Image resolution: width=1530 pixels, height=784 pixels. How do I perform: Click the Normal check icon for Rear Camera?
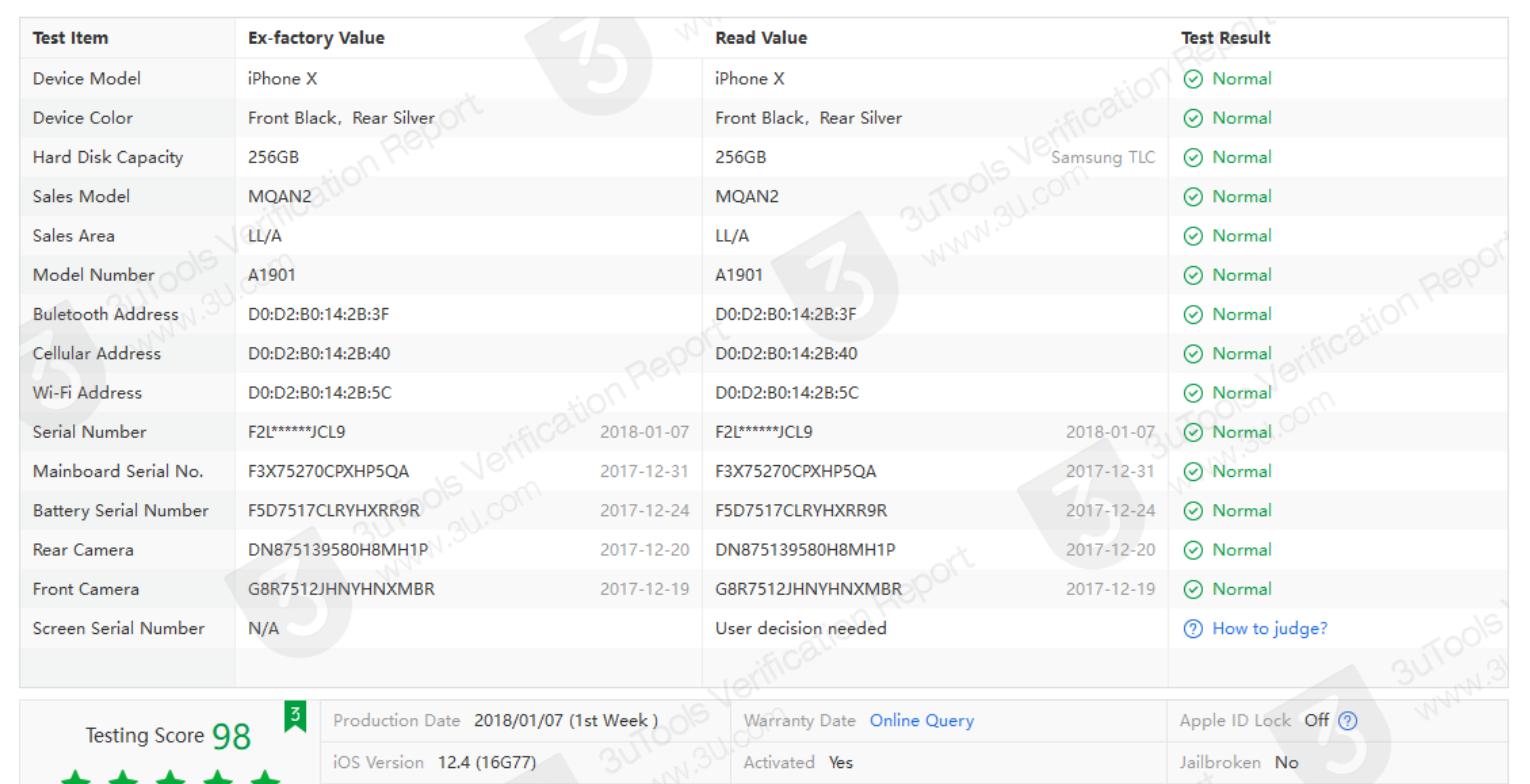[x=1192, y=550]
